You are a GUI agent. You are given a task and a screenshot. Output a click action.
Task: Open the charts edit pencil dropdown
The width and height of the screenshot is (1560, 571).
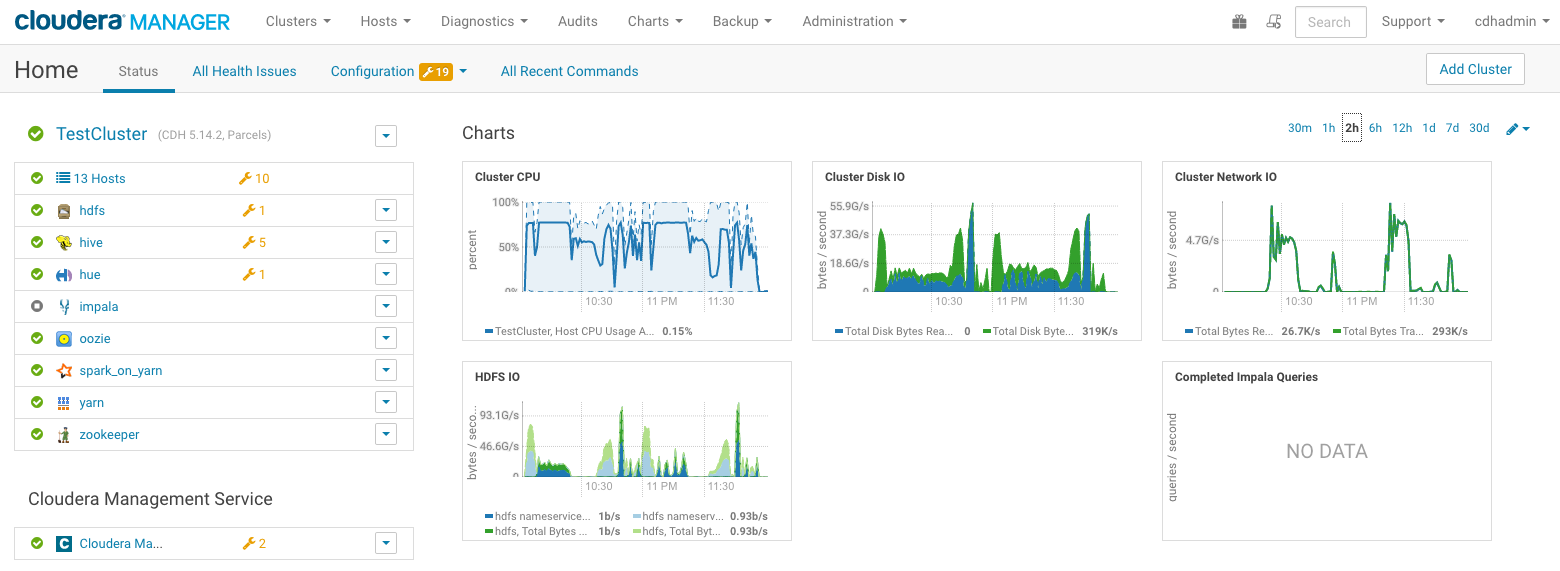point(1517,129)
